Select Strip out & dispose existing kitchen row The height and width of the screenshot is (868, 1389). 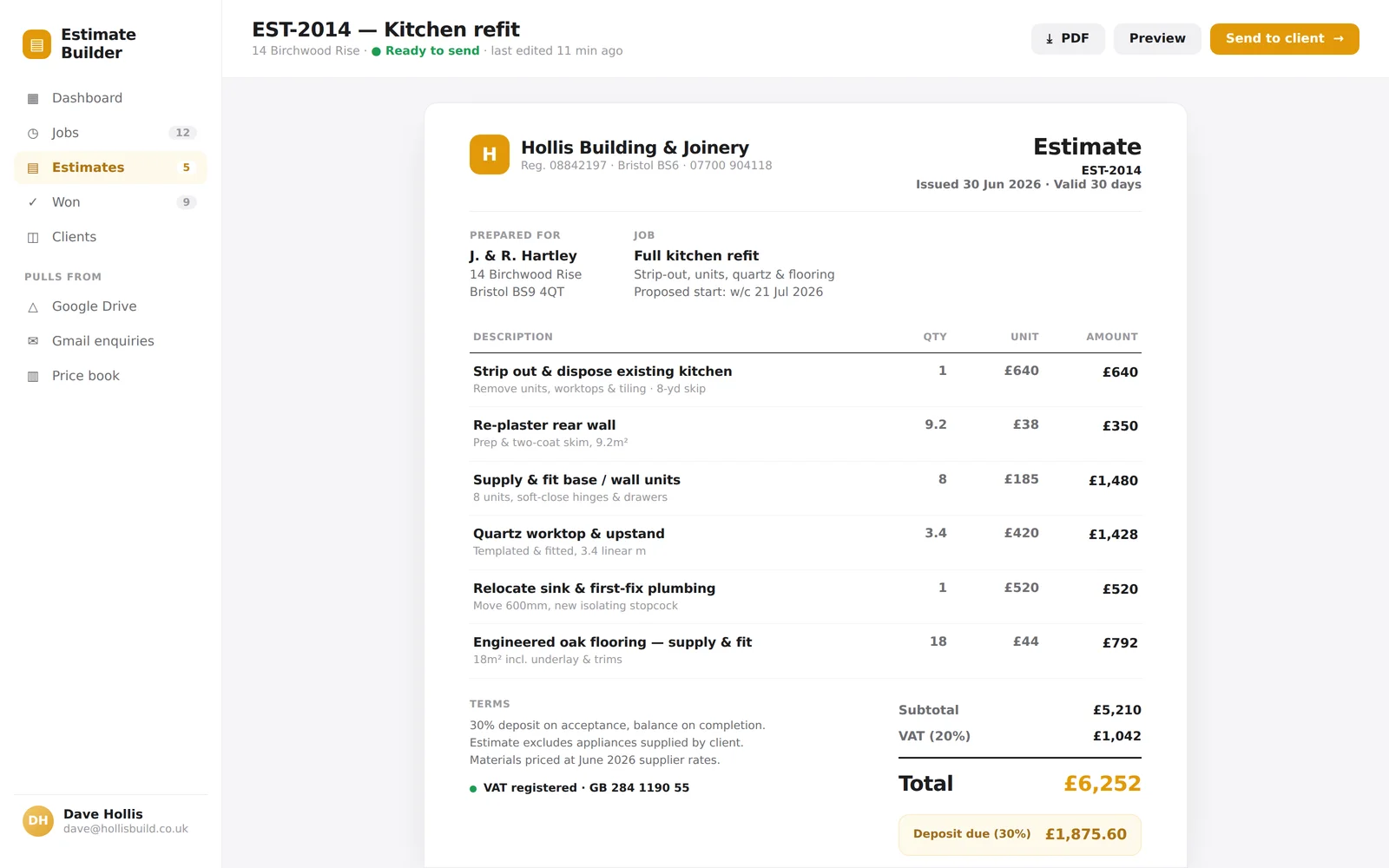tap(806, 380)
